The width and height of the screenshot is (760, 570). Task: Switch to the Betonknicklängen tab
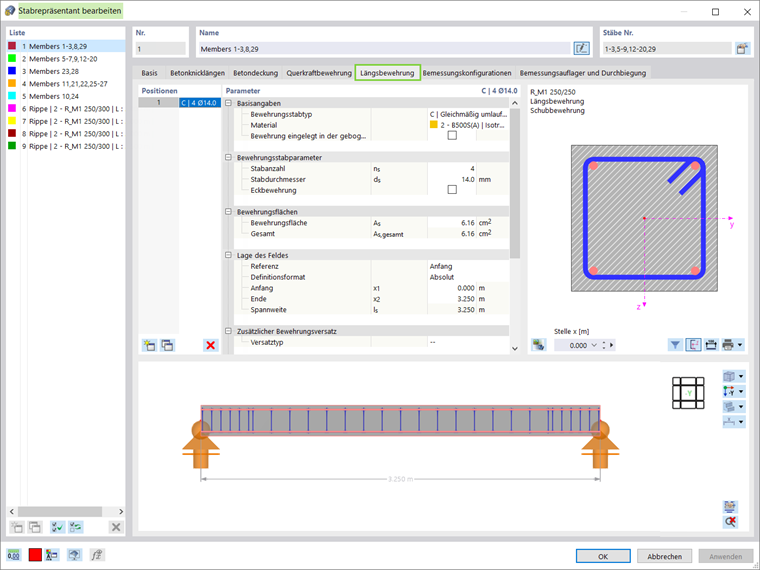197,73
